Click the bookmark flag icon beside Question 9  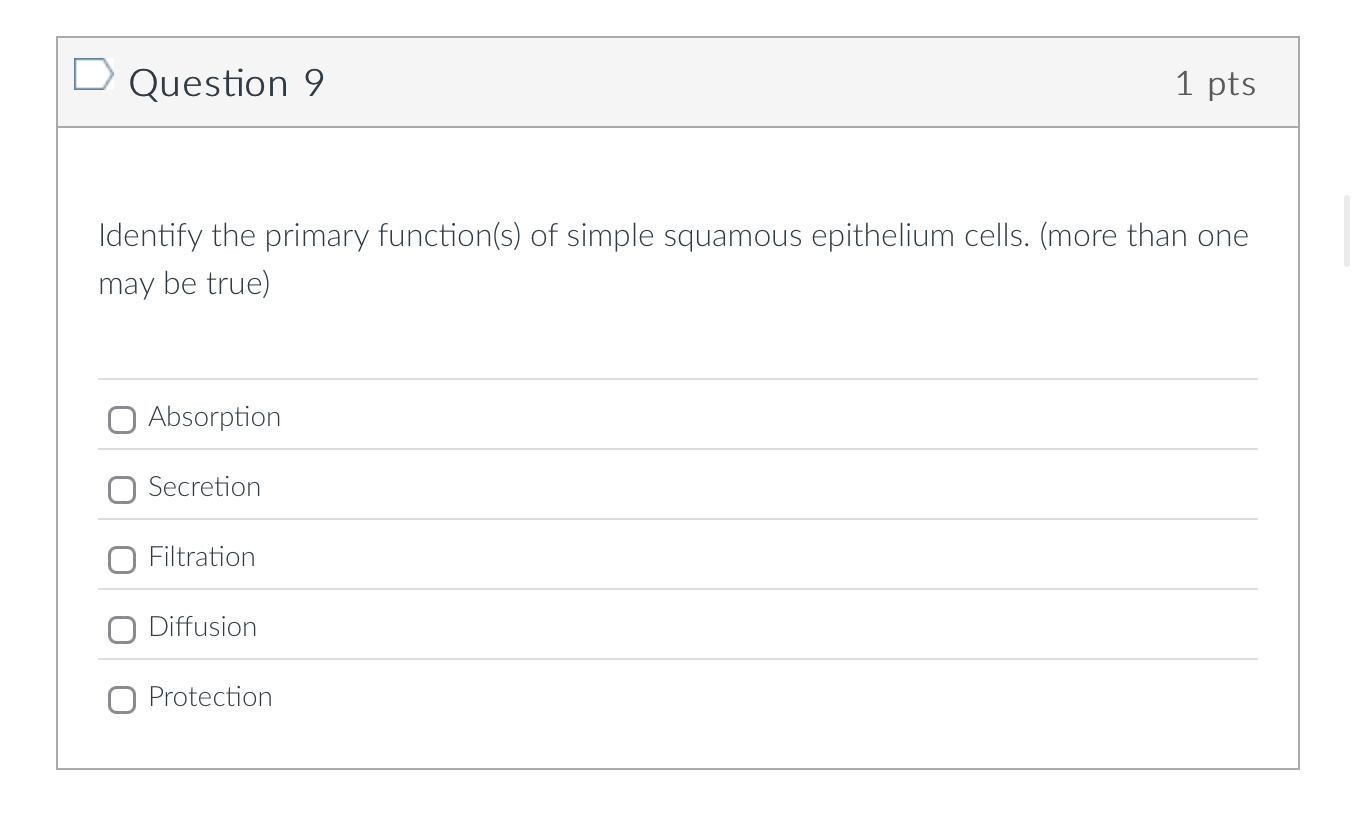pos(93,73)
